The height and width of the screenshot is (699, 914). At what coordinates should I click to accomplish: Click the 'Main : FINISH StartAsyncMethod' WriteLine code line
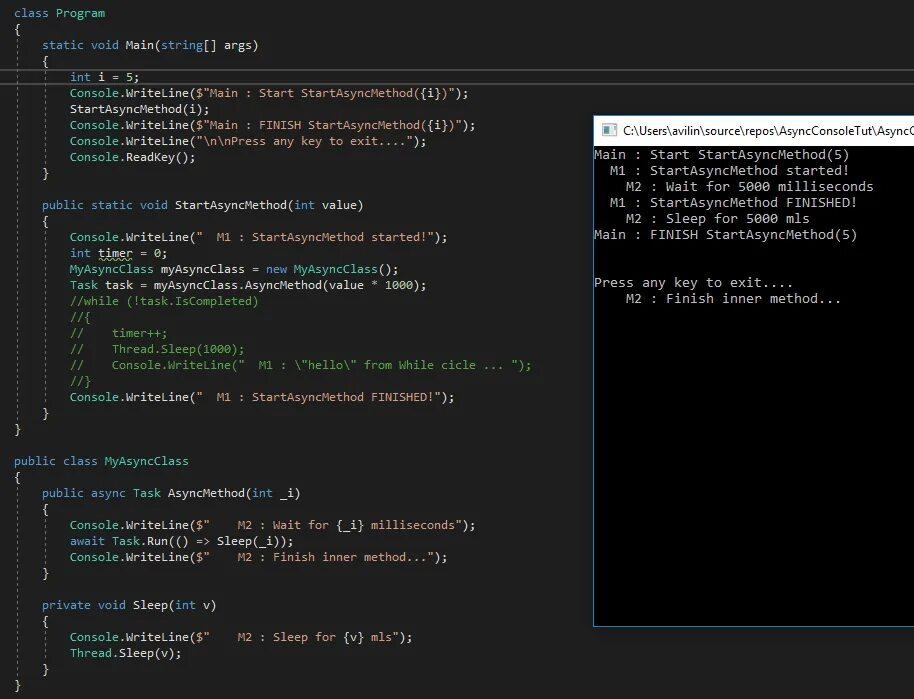(x=272, y=125)
